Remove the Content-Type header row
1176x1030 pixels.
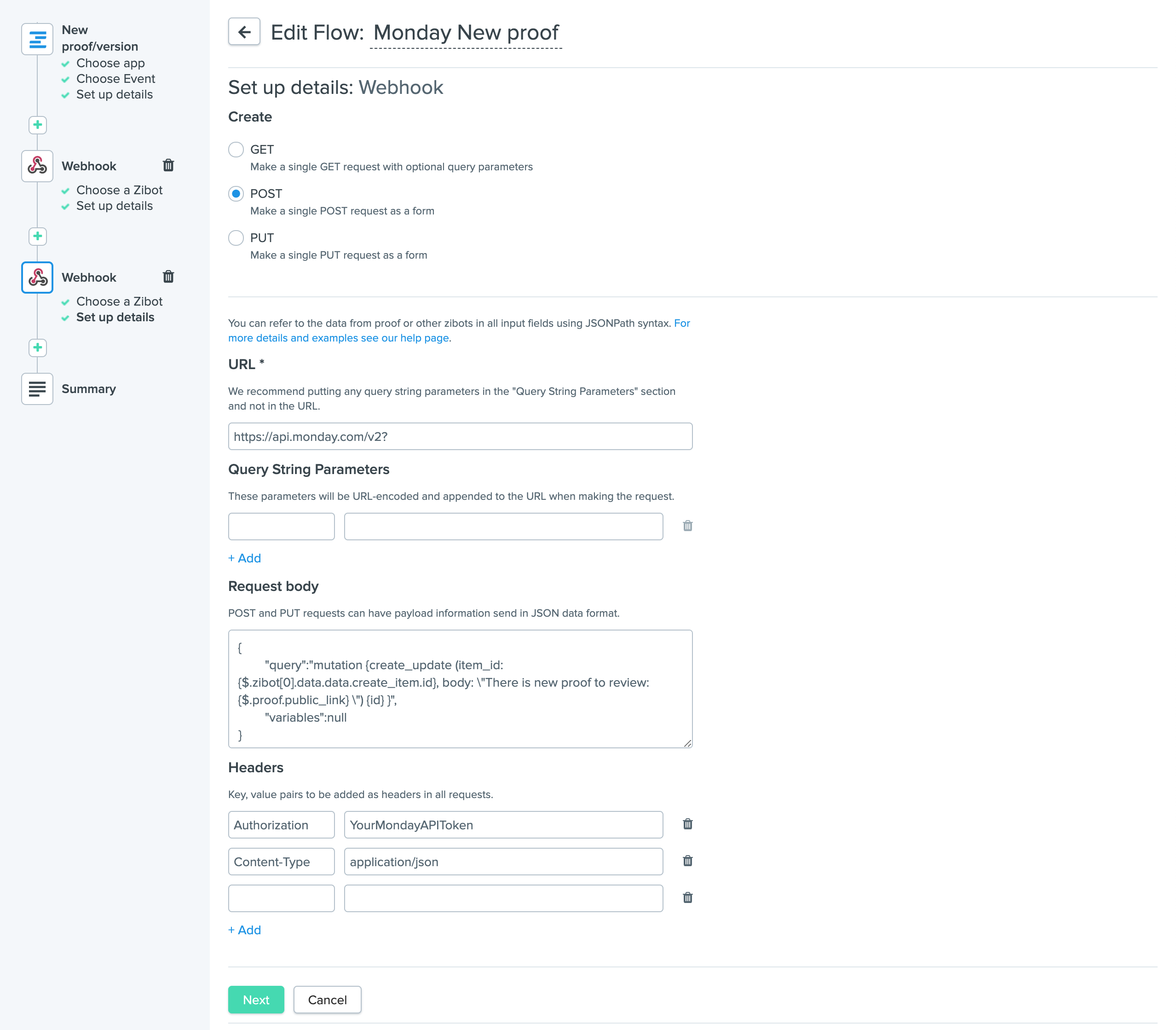click(687, 861)
